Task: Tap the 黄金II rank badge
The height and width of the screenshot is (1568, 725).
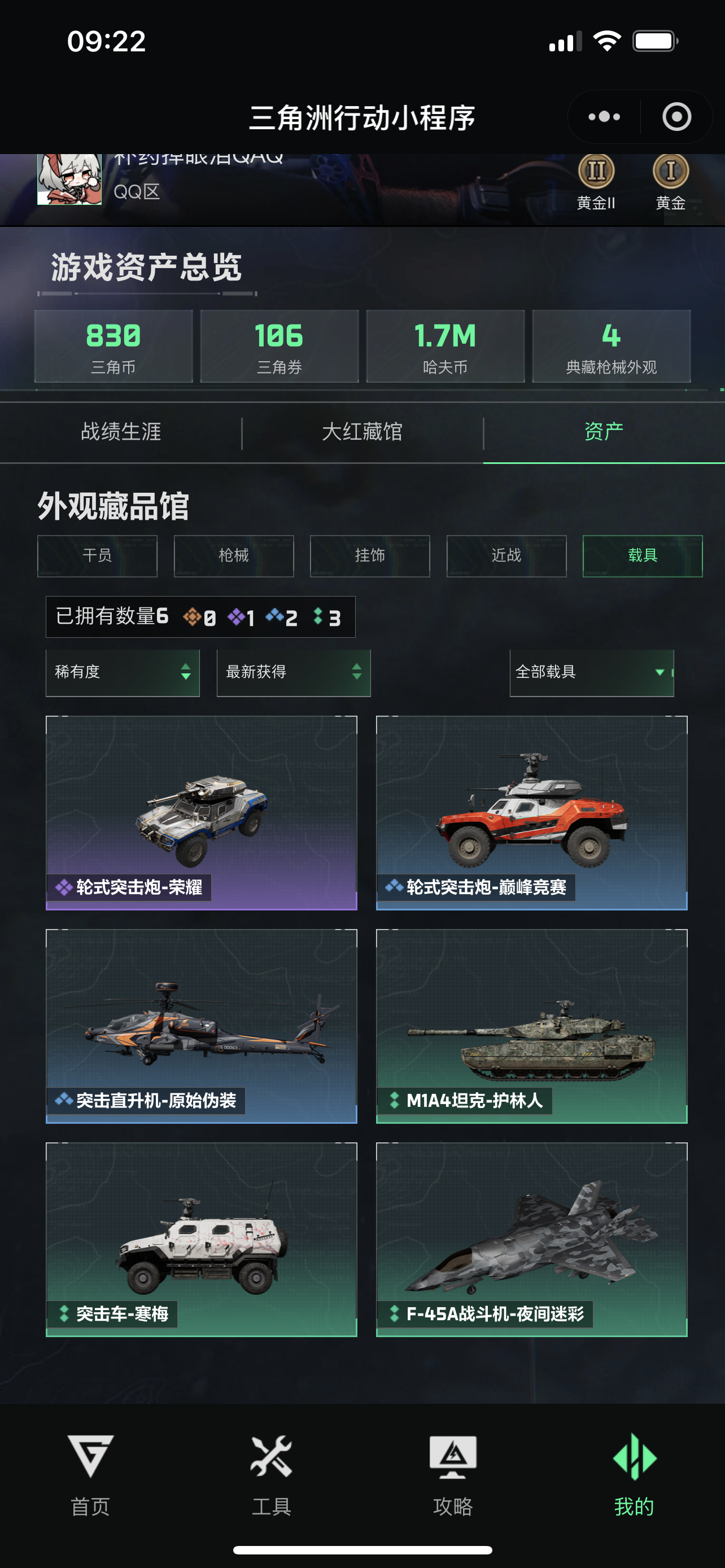Action: click(596, 182)
